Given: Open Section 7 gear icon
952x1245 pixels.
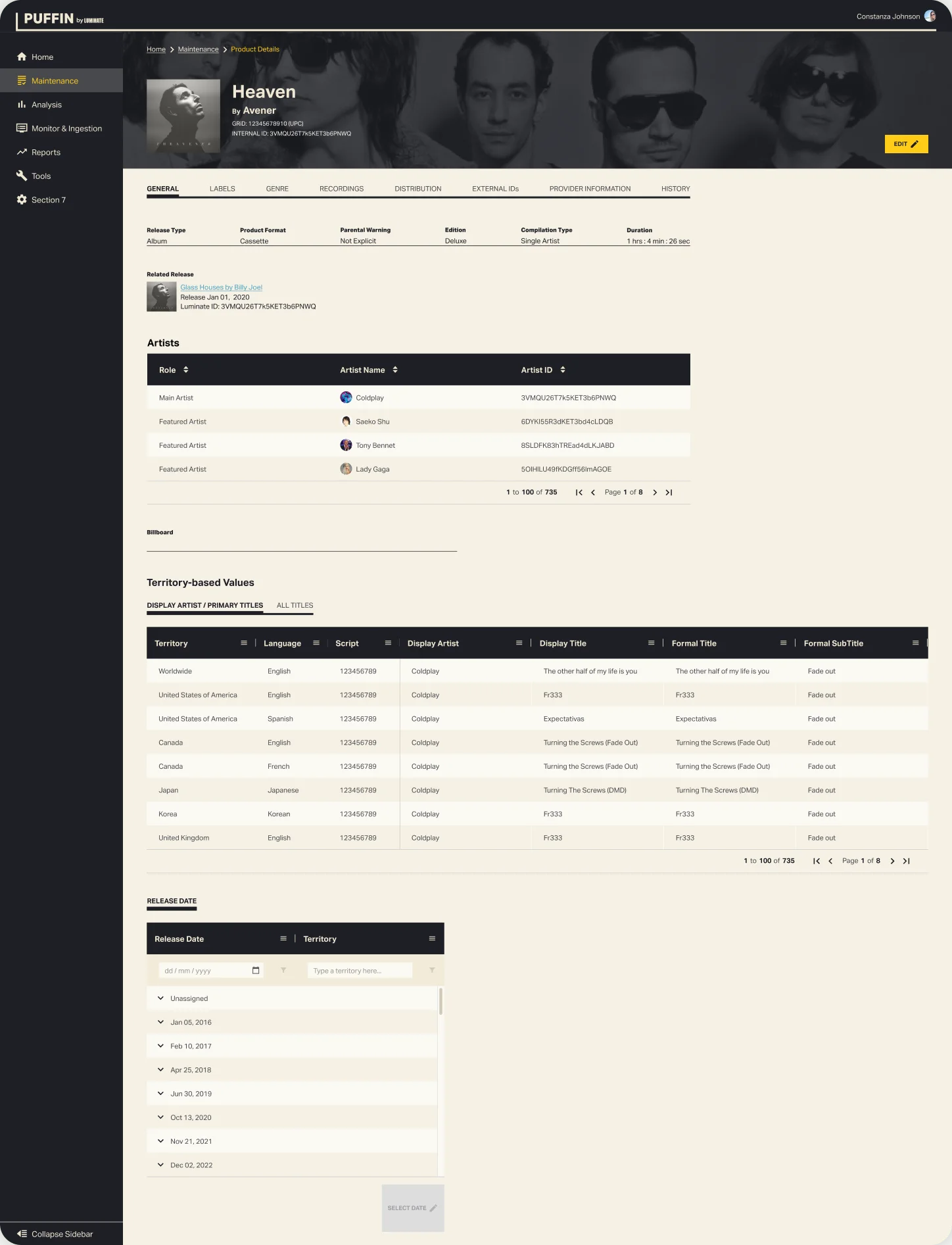Looking at the screenshot, I should 22,200.
